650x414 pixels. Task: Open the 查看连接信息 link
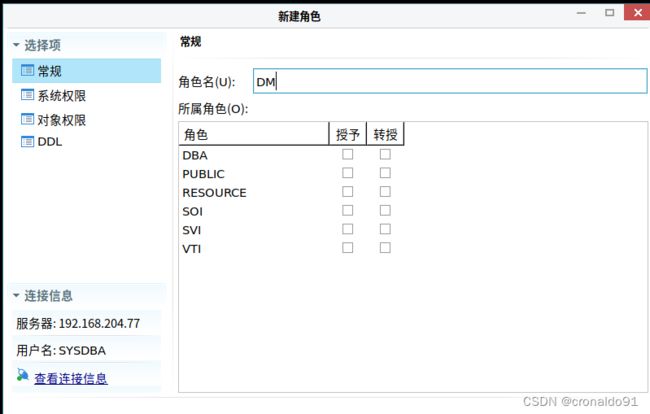71,378
